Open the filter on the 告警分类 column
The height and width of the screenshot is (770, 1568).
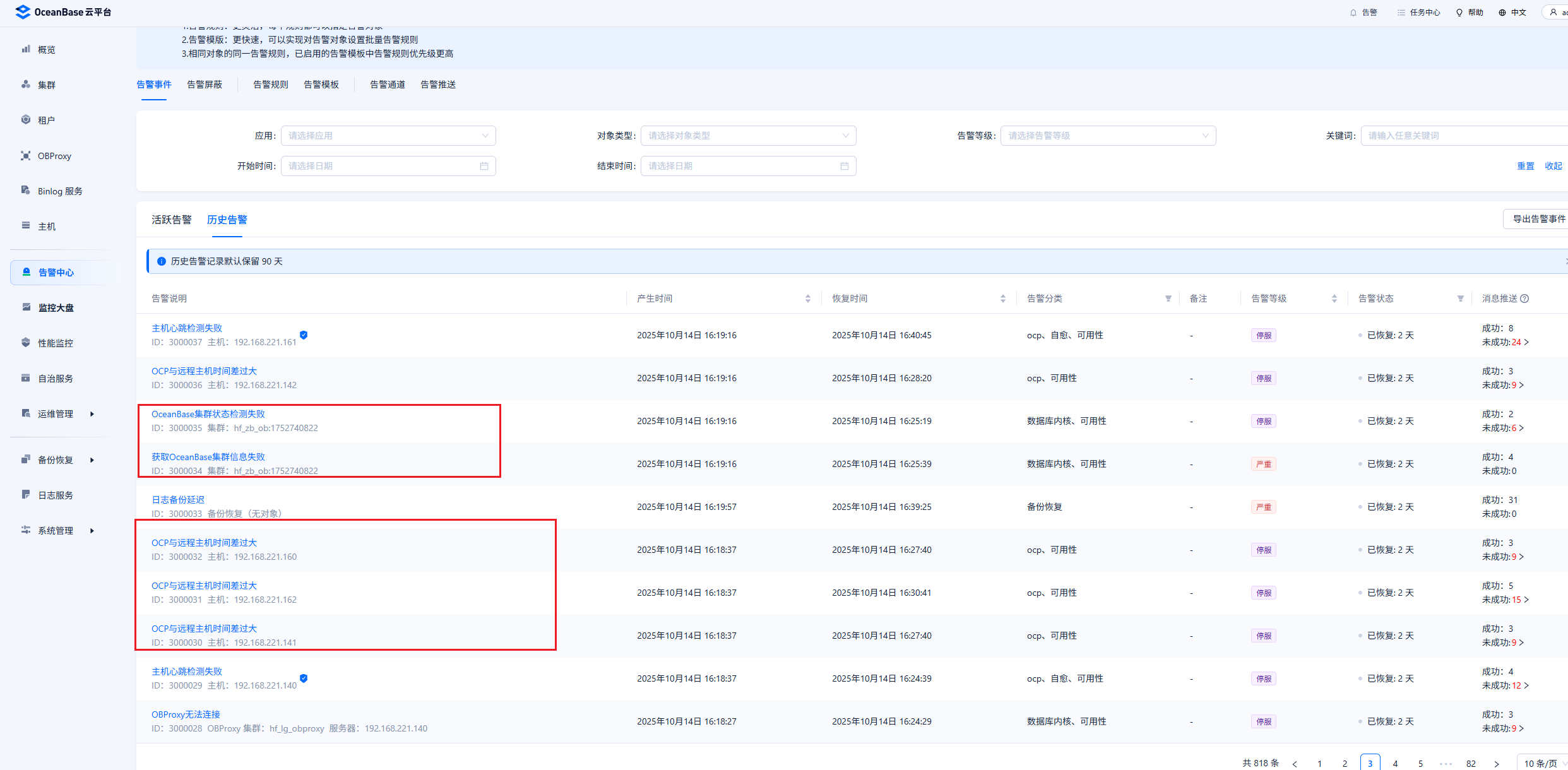[1168, 299]
